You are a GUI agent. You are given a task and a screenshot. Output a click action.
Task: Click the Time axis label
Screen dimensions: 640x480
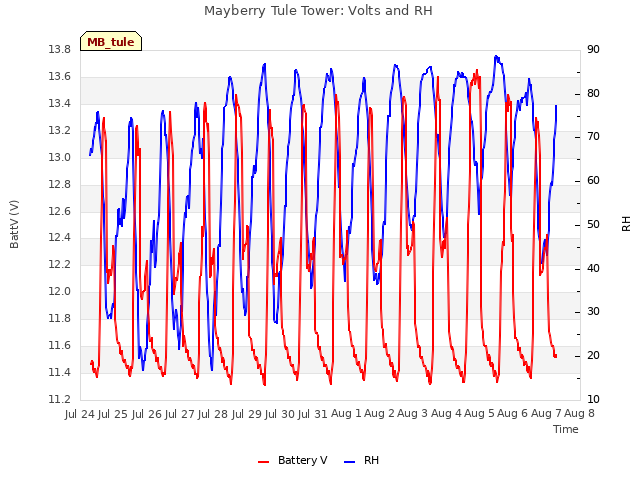tap(566, 429)
